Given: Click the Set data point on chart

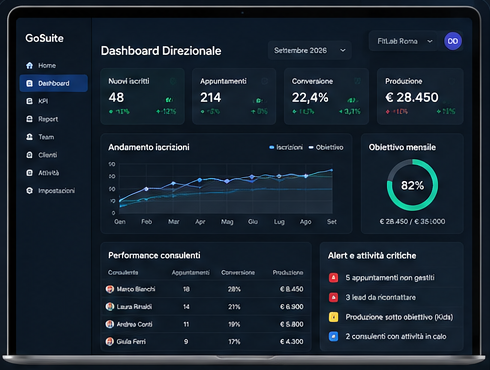Looking at the screenshot, I should (x=332, y=170).
